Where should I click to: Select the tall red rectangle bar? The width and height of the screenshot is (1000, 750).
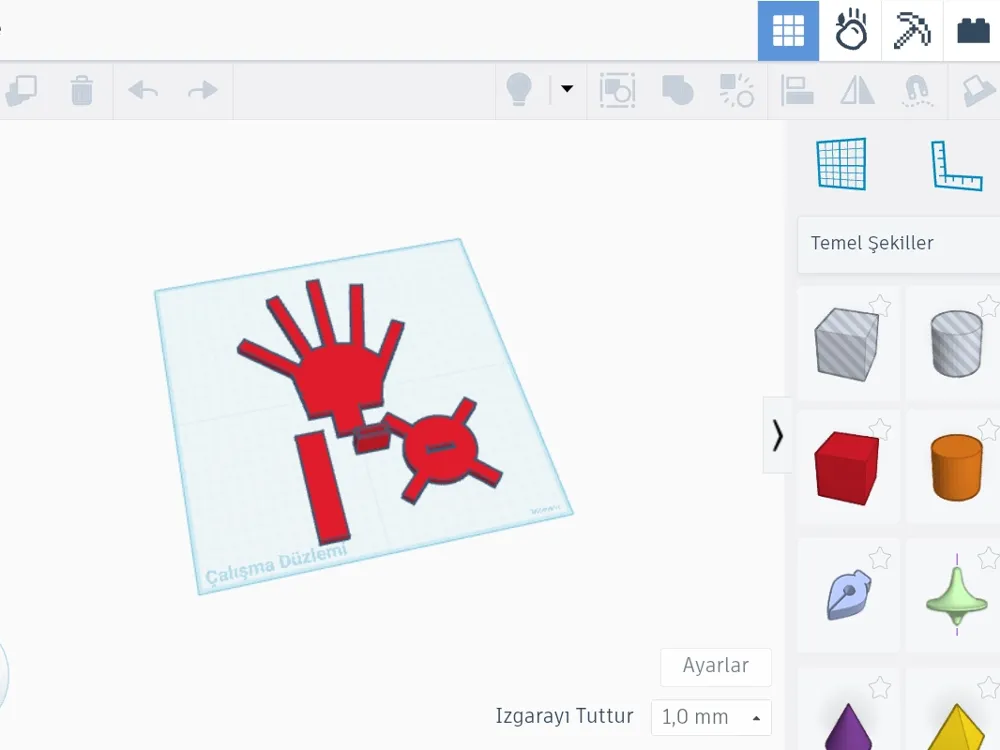coord(322,487)
